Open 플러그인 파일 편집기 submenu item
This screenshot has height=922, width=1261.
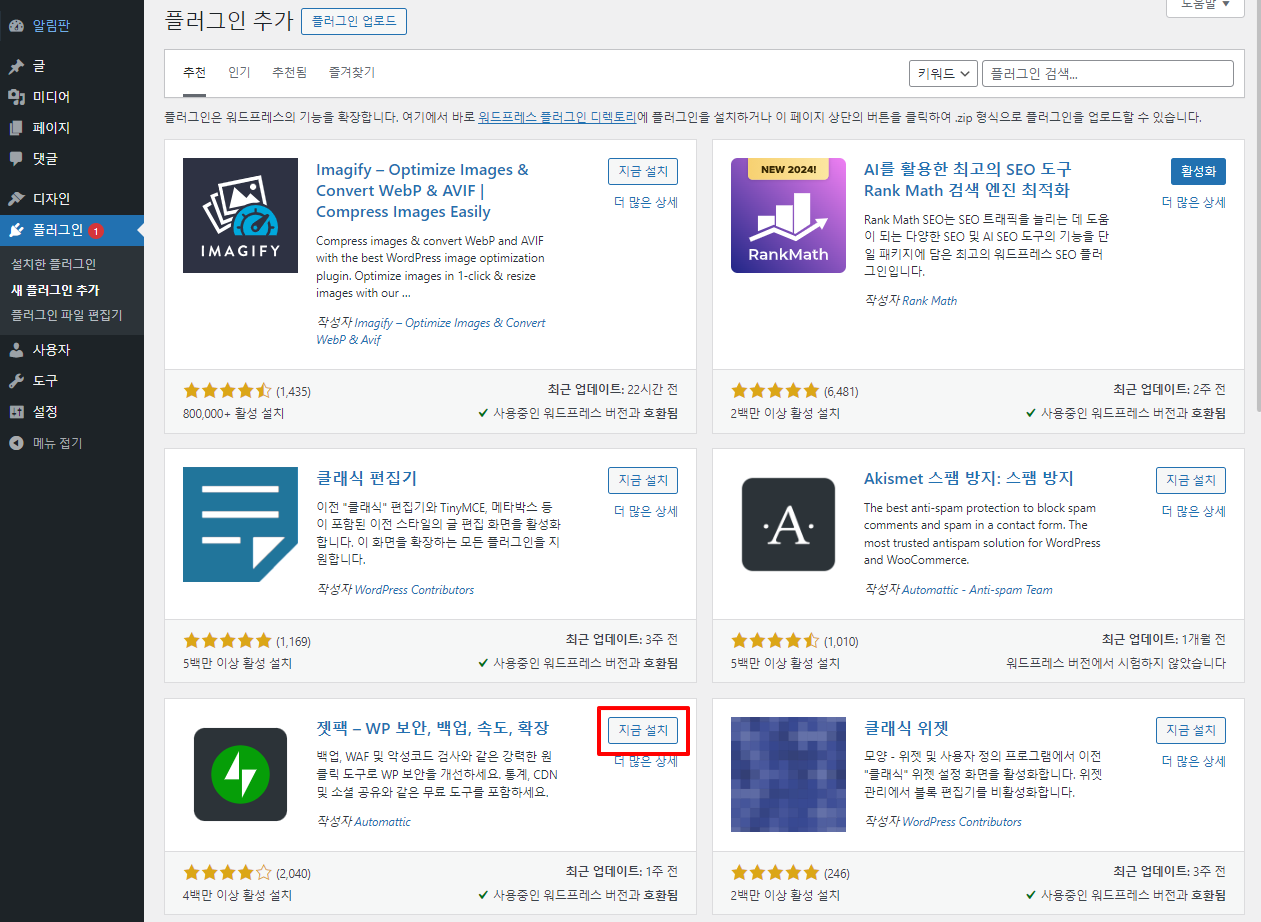[66, 315]
